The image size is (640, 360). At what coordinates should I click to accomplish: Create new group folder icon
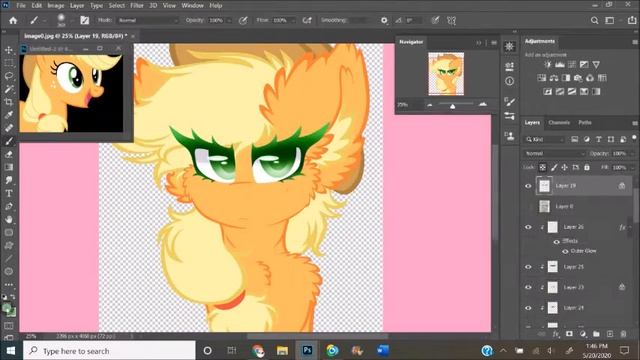point(596,334)
